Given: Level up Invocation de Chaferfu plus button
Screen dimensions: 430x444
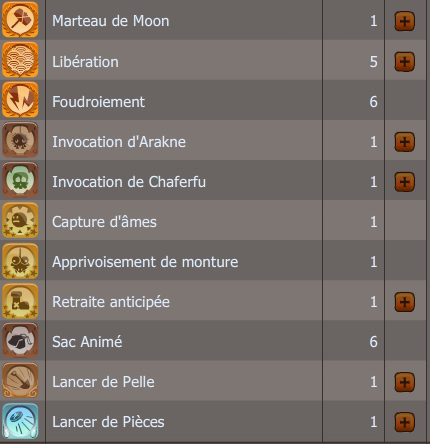Looking at the screenshot, I should pyautogui.click(x=405, y=182).
